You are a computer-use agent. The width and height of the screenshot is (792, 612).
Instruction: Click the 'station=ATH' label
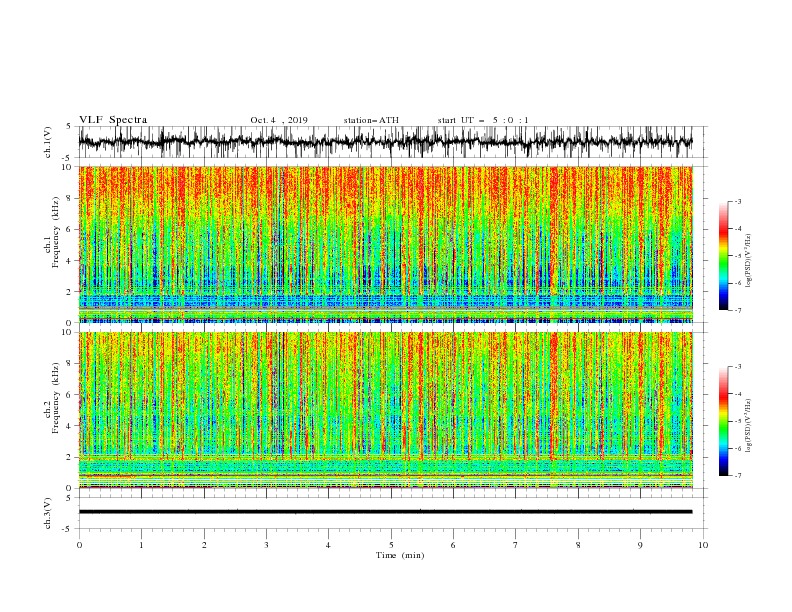(x=371, y=120)
